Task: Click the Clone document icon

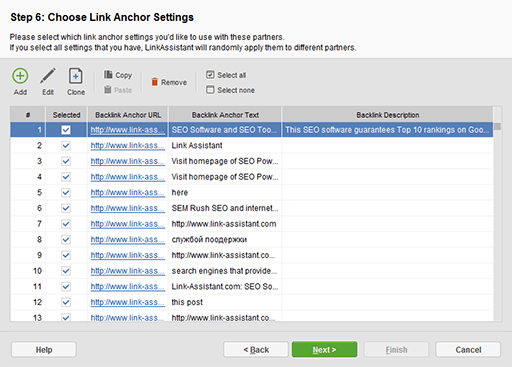Action: (x=76, y=76)
